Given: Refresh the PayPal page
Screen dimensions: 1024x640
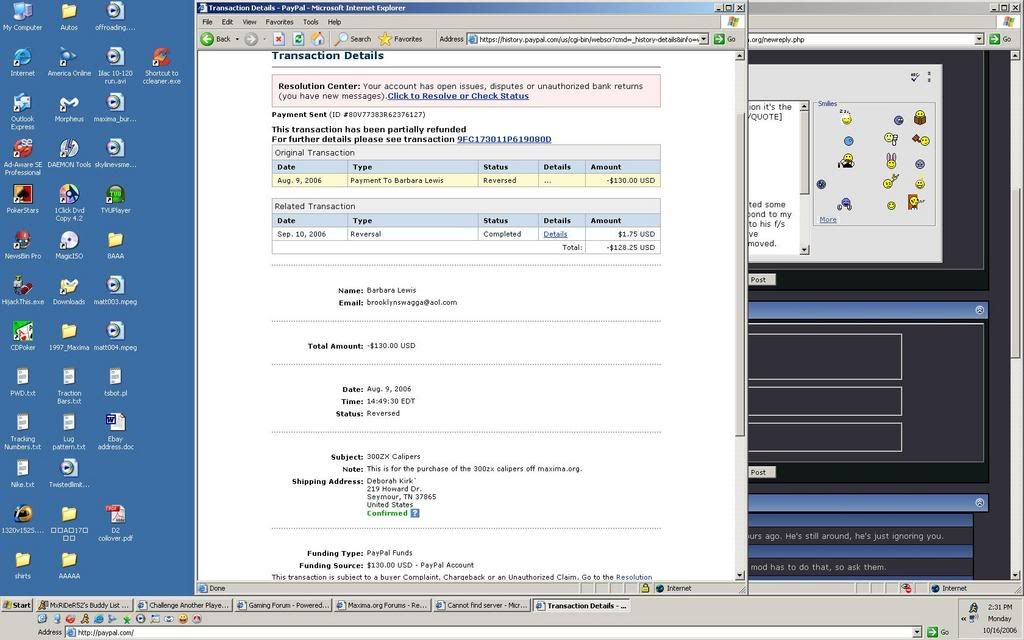Looking at the screenshot, I should point(297,39).
